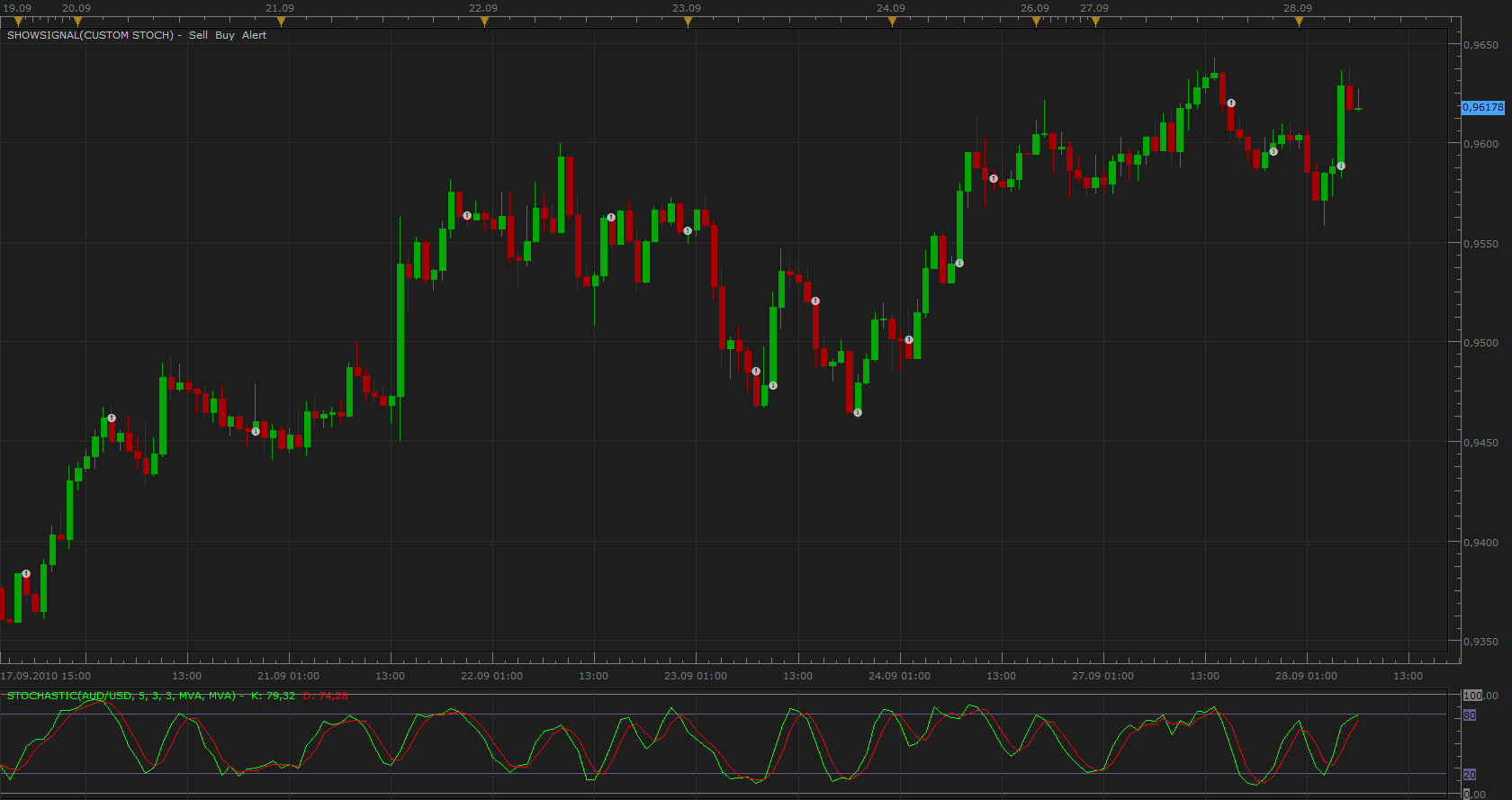Click the 19.09 day marker triangle
Viewport: 1512px width, 800px height.
click(18, 22)
